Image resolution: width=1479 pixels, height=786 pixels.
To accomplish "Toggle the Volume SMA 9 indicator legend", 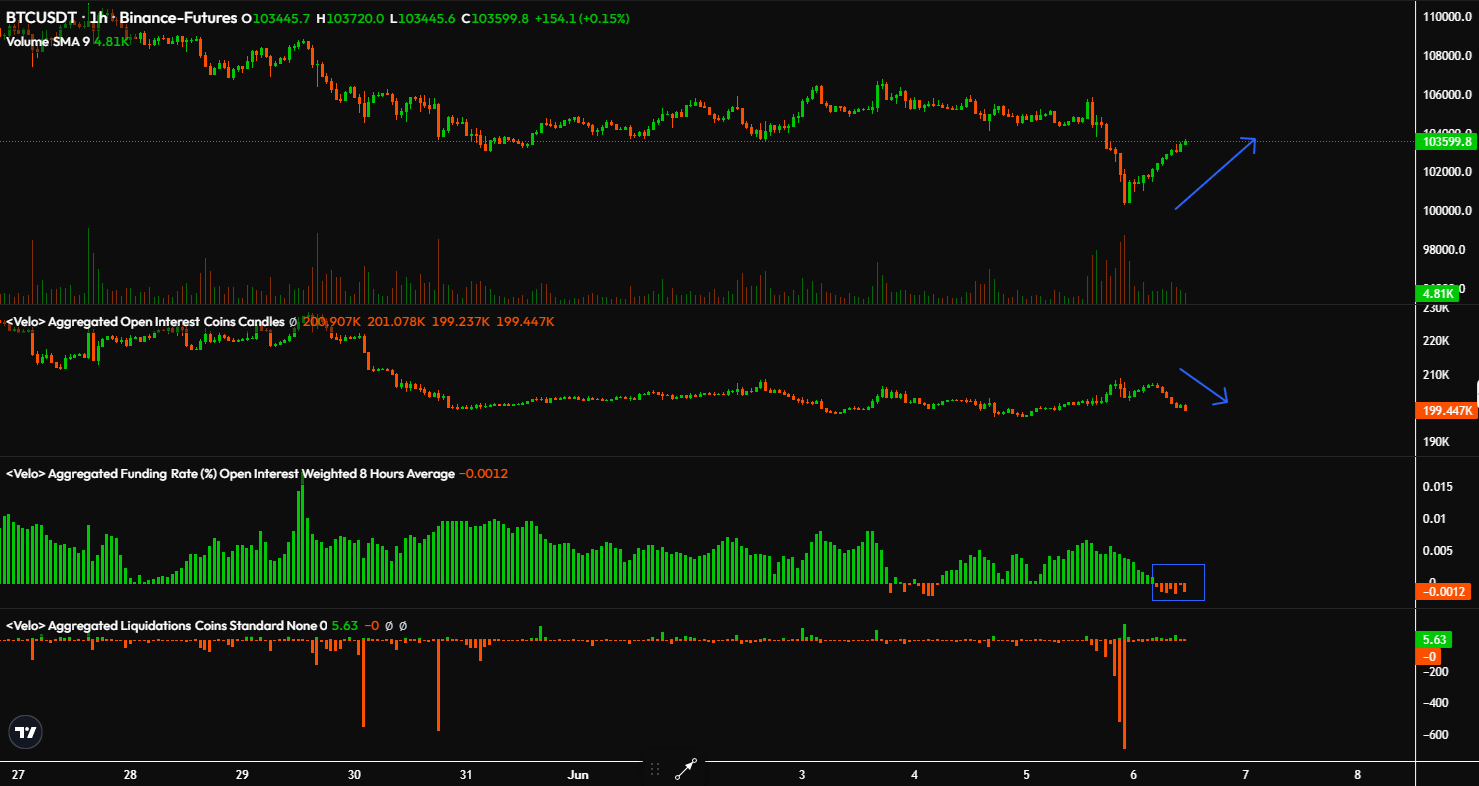I will coord(50,43).
